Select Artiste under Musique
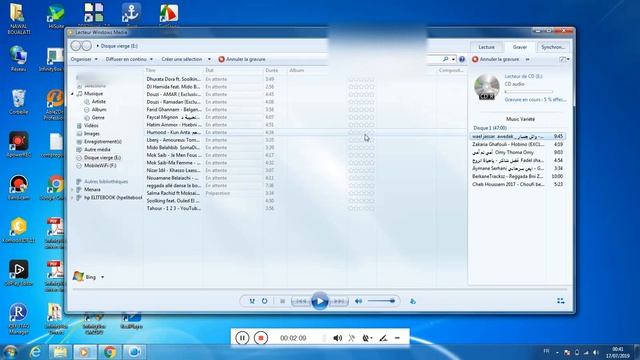 (x=95, y=102)
